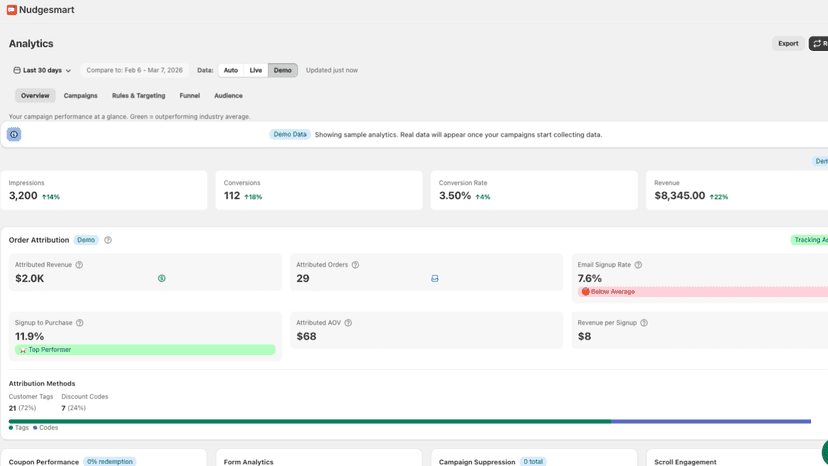Click the Codes legend entry
This screenshot has width=828, height=466.
click(x=45, y=428)
